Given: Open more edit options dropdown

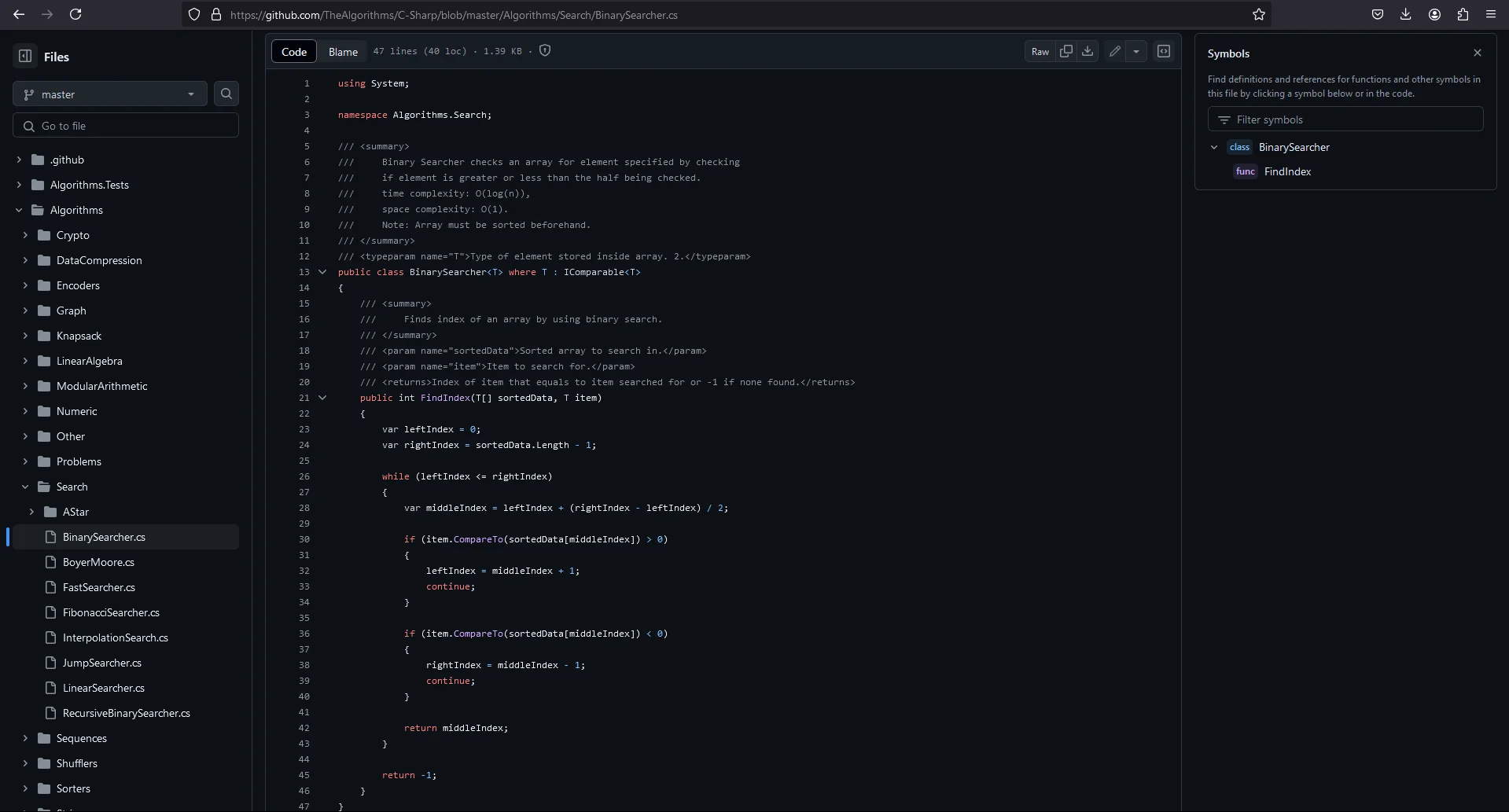Looking at the screenshot, I should click(1136, 51).
